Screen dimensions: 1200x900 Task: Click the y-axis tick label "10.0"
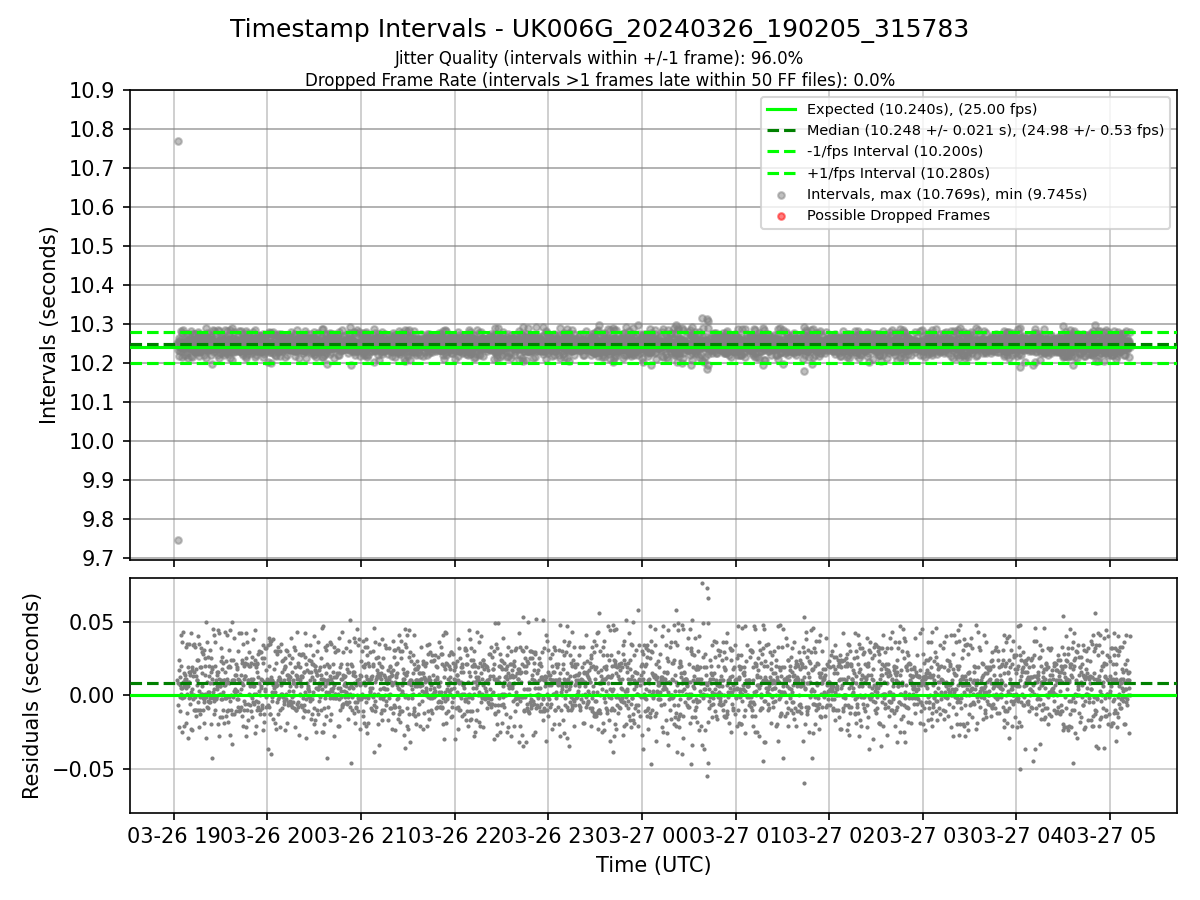tap(93, 442)
